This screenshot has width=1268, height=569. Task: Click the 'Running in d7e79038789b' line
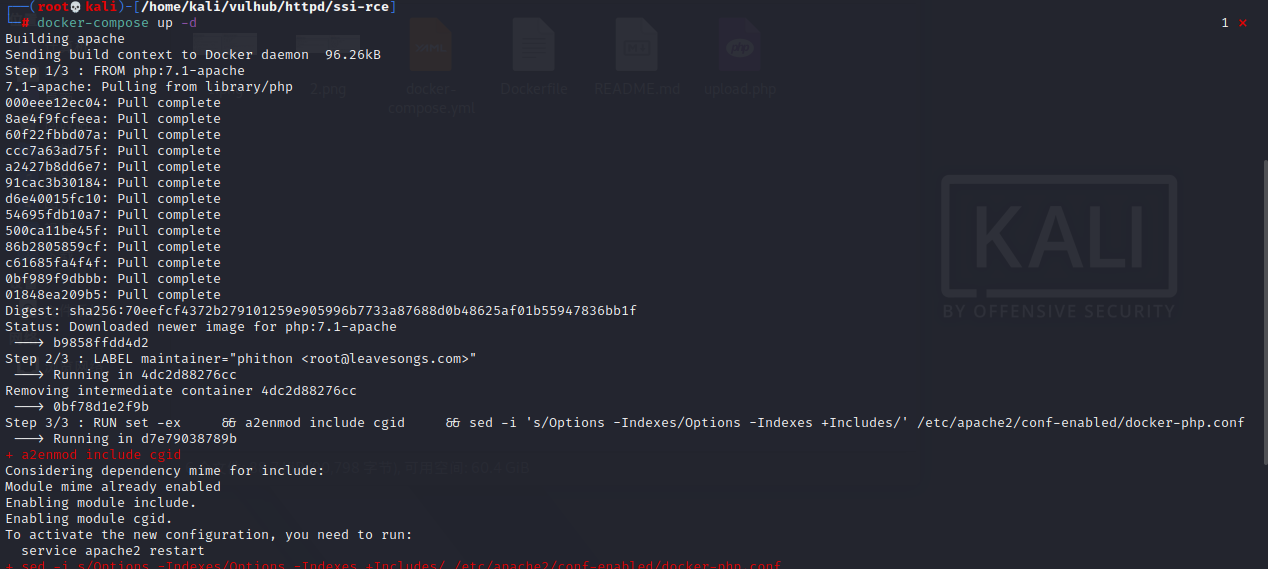(x=125, y=439)
